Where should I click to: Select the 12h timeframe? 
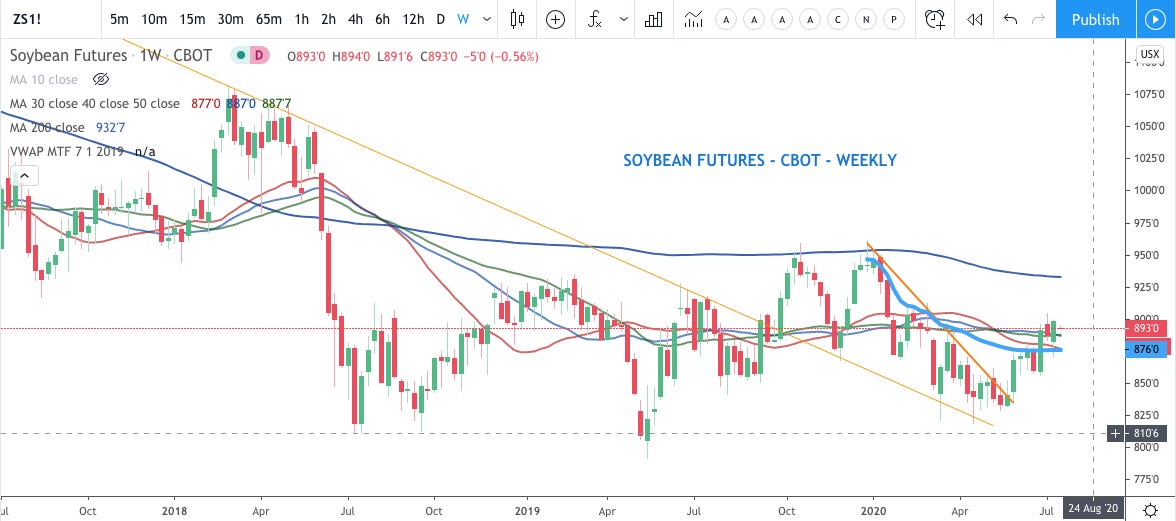[413, 19]
